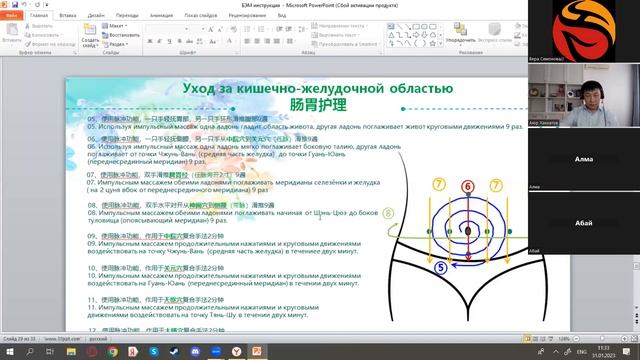Save presentation using Quick Access floppy icon
The width and height of the screenshot is (640, 360).
[15, 4]
